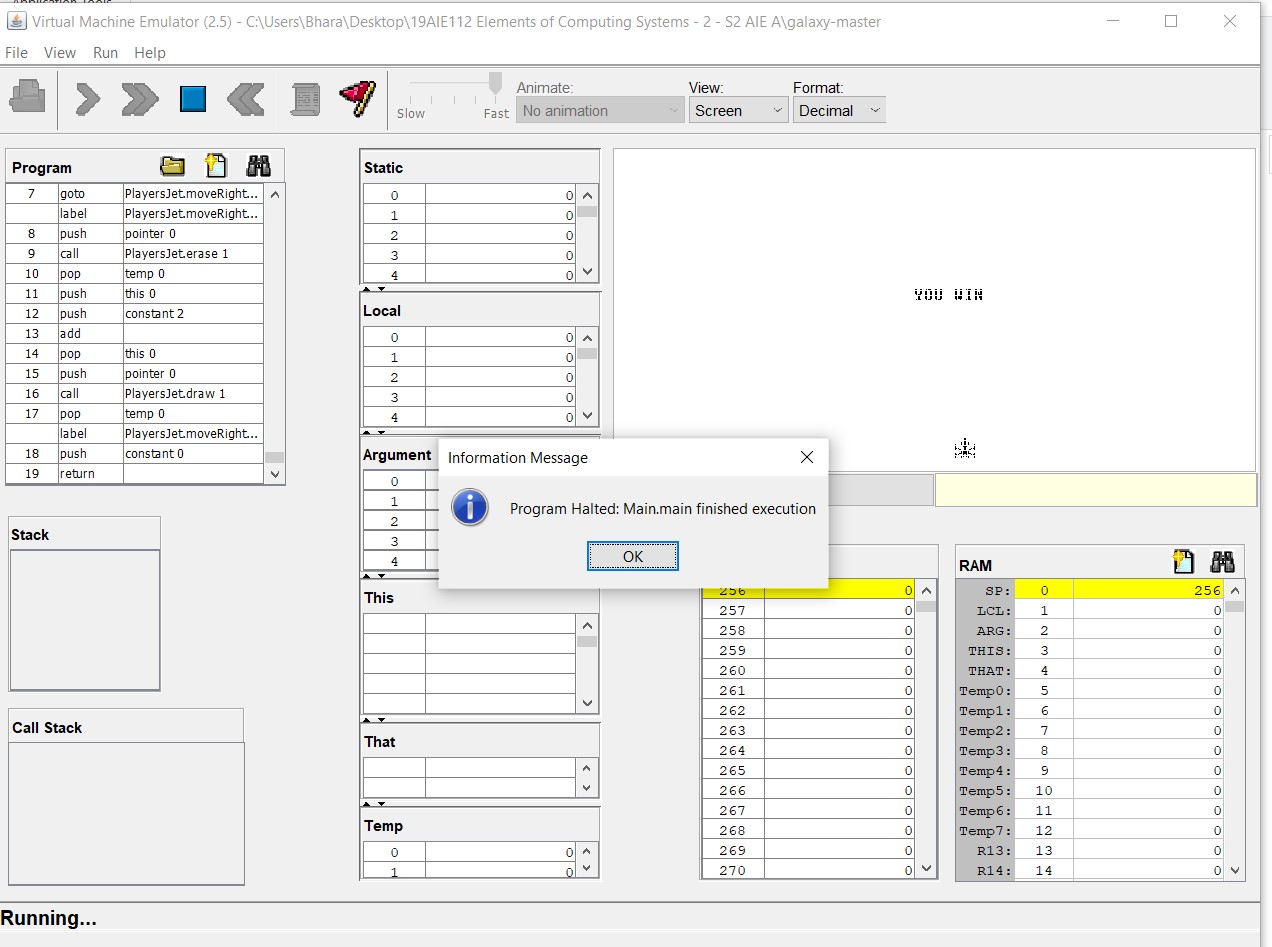Start execution with the fast-forward Run icon

pyautogui.click(x=139, y=99)
